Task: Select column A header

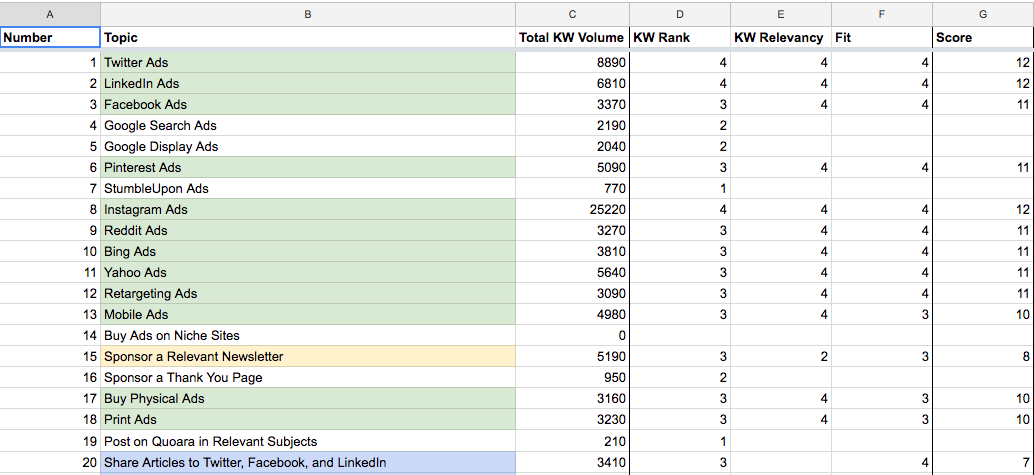Action: [50, 14]
